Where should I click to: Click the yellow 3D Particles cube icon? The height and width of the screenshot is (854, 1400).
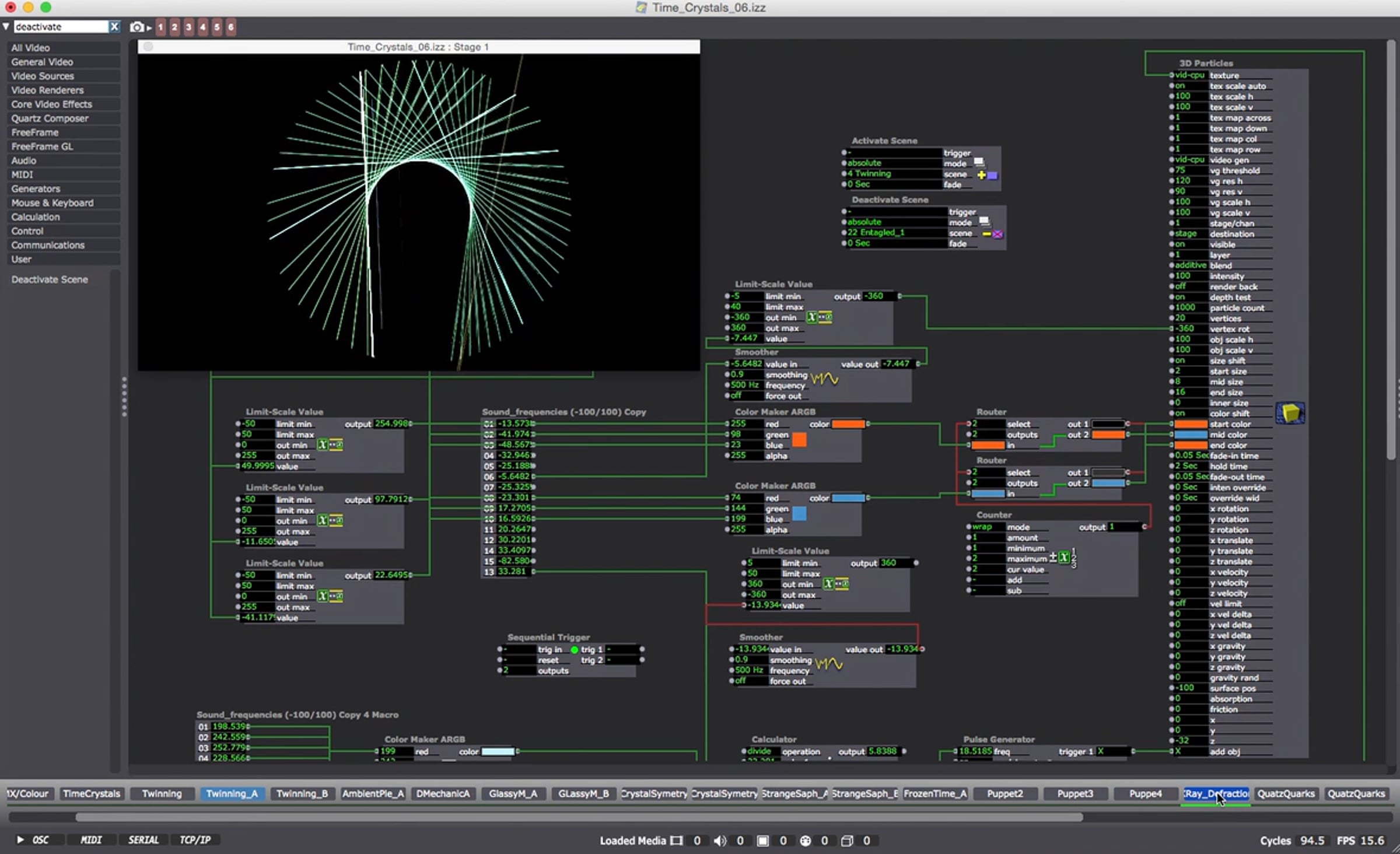pyautogui.click(x=1290, y=413)
